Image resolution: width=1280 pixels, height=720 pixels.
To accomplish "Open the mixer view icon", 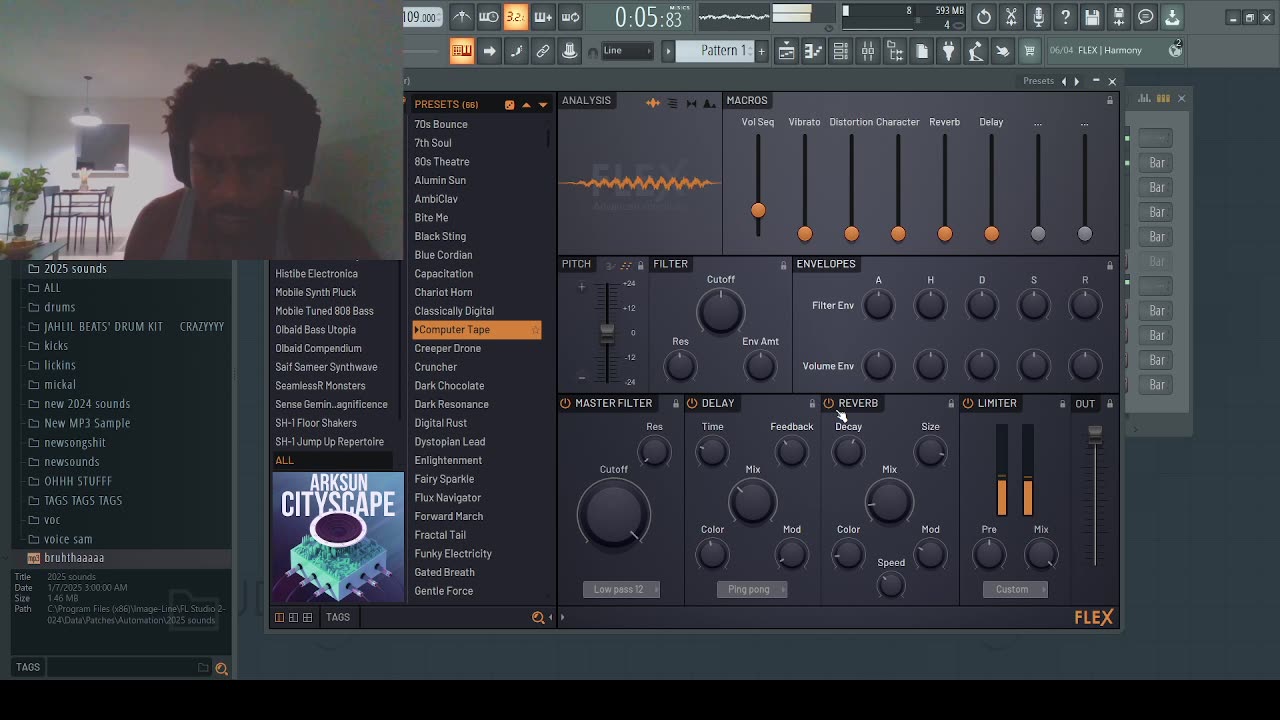I will click(x=868, y=51).
